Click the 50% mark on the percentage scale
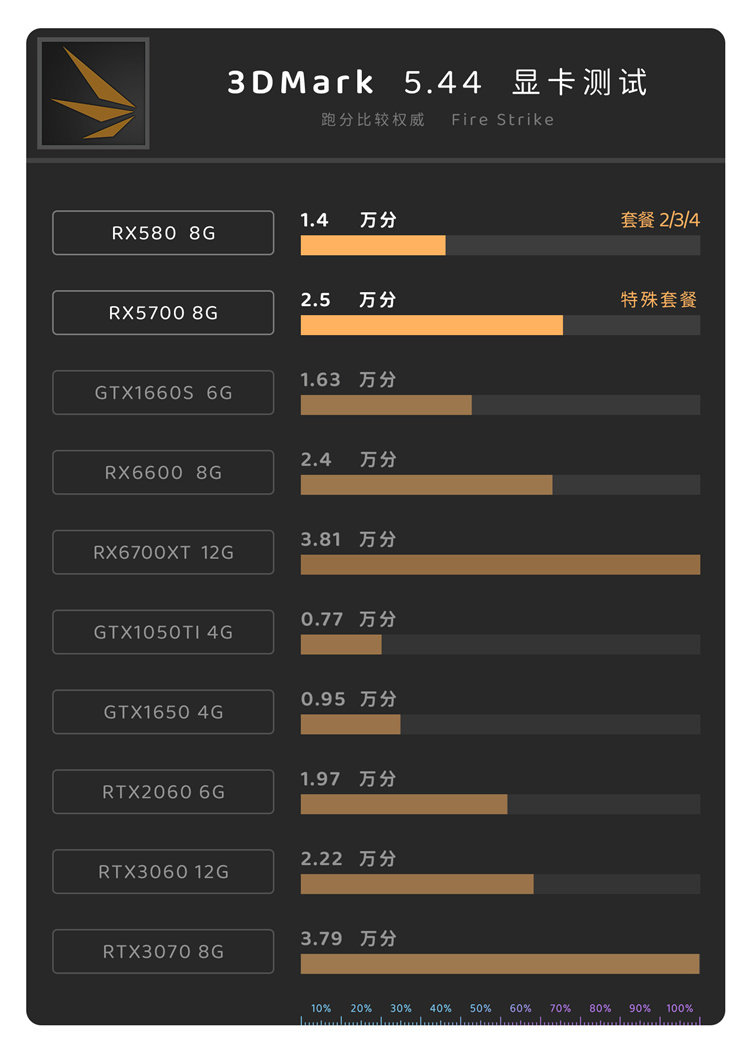This screenshot has width=750, height=1051. coord(480,1008)
